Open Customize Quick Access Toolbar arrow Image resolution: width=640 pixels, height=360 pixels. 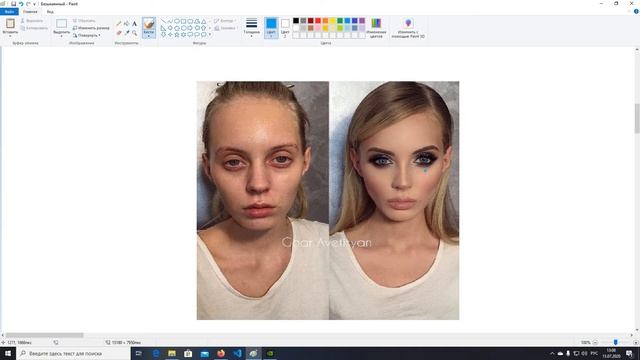coord(35,4)
